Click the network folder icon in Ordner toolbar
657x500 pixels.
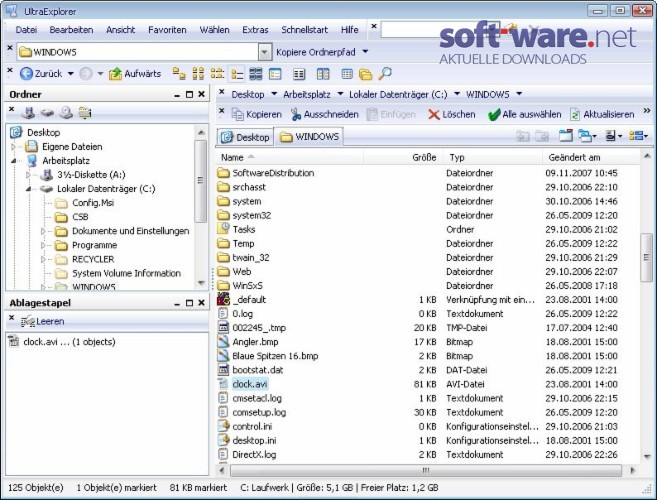(x=85, y=113)
